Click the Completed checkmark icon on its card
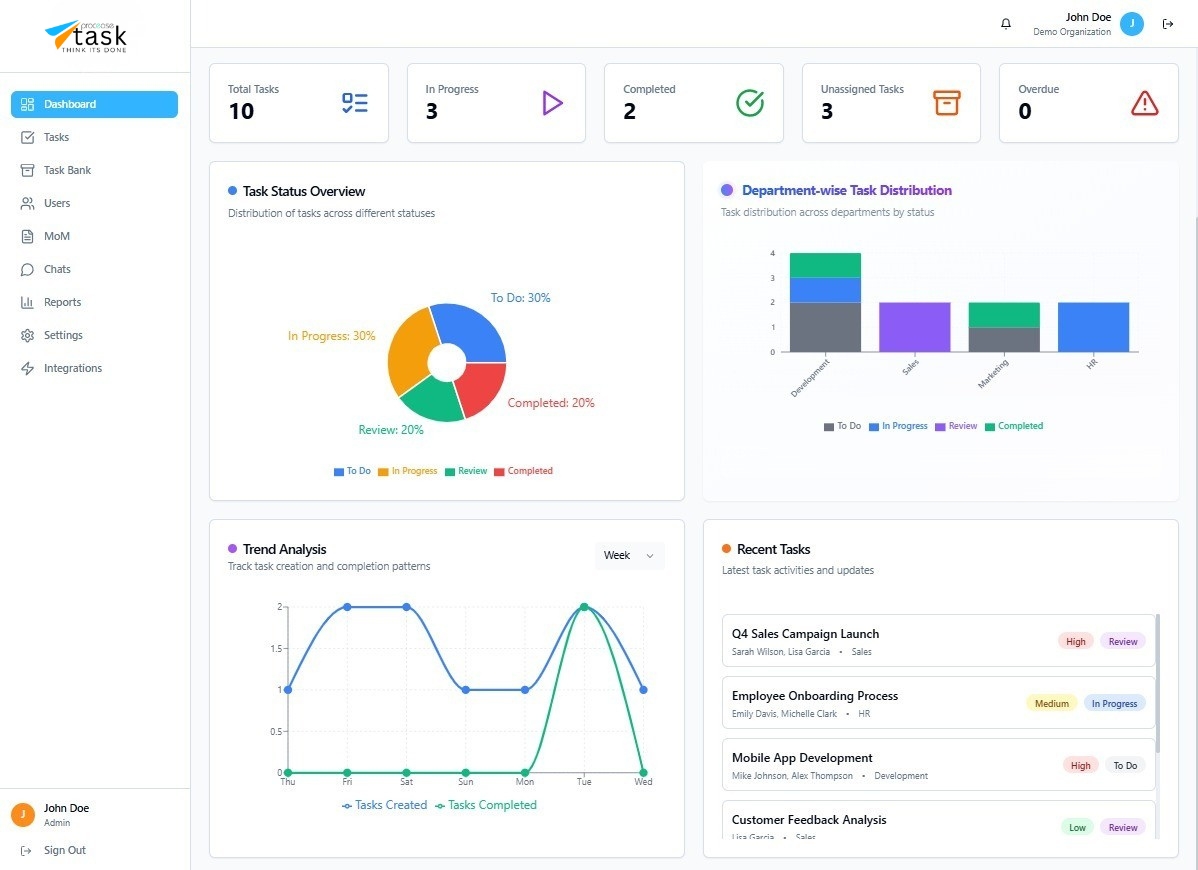This screenshot has height=870, width=1198. pos(749,102)
